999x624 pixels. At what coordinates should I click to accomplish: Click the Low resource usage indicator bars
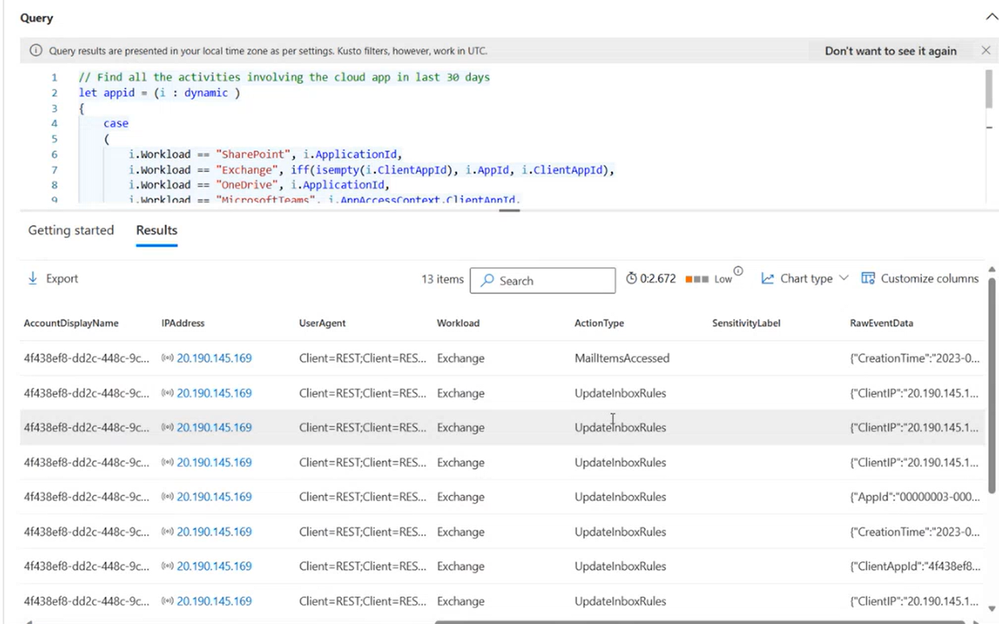(696, 279)
